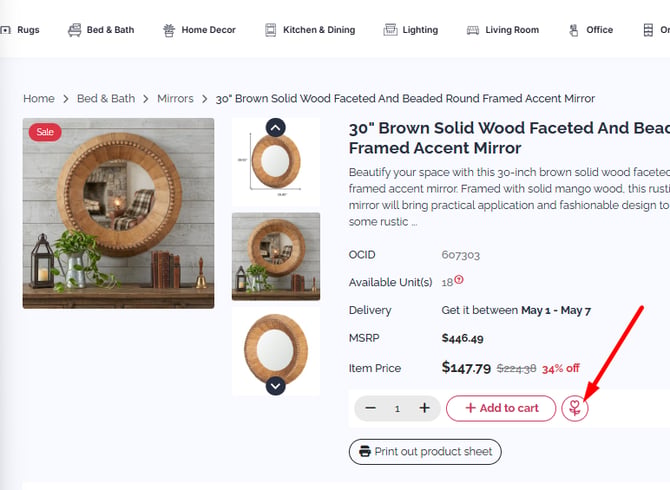Click the available units info icon

(459, 279)
